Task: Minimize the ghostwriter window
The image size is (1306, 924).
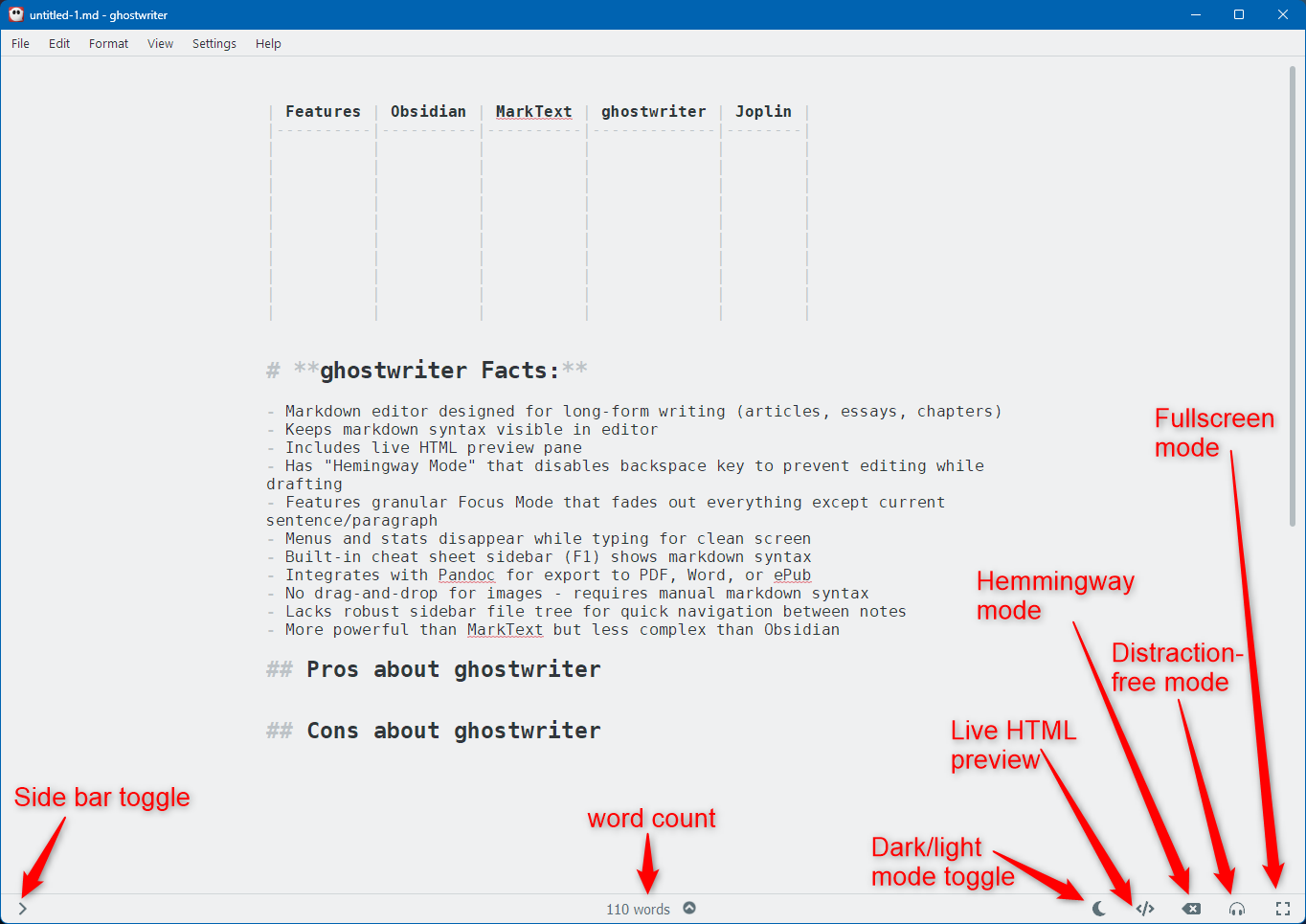Action: point(1196,14)
